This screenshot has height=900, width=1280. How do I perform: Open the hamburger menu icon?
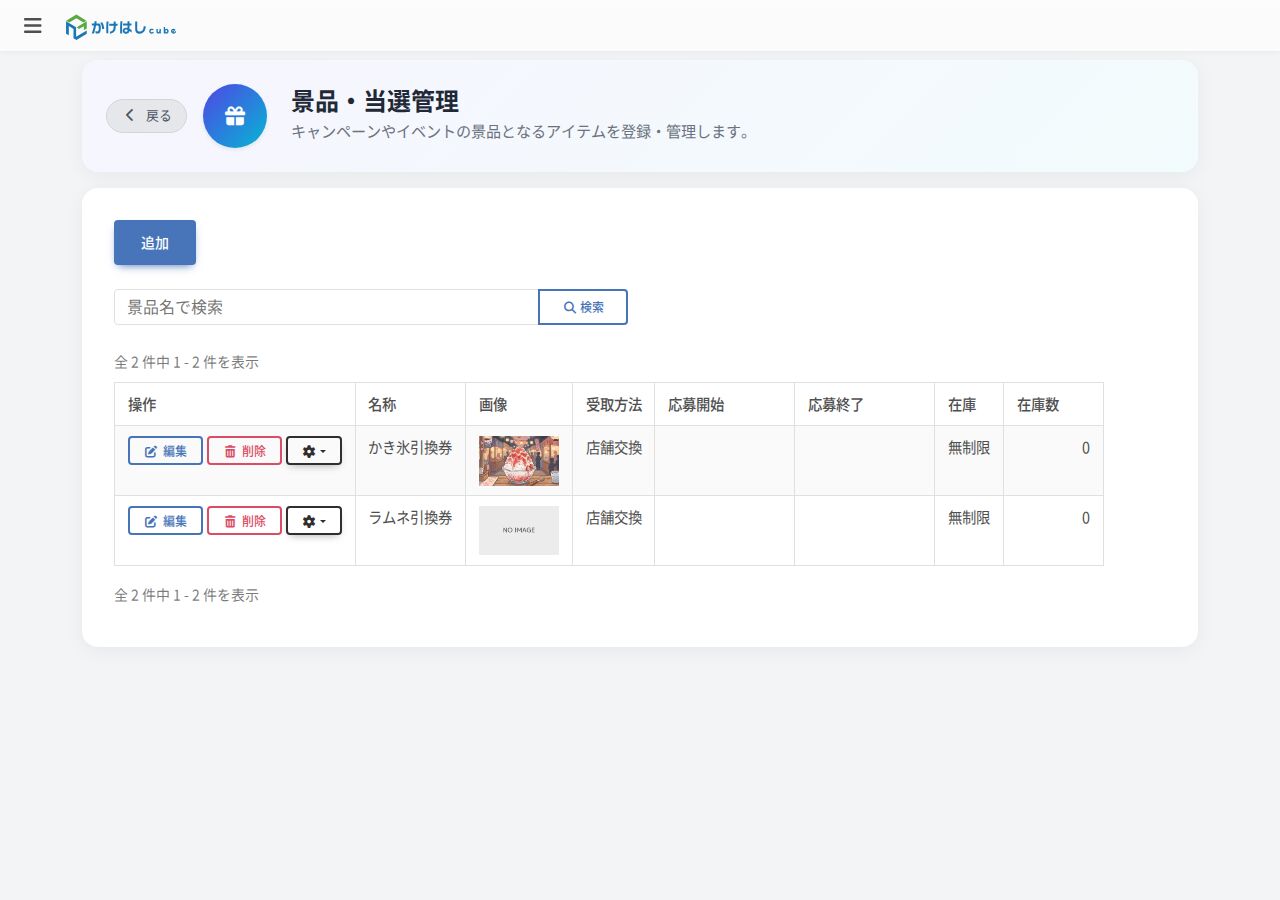[x=33, y=26]
